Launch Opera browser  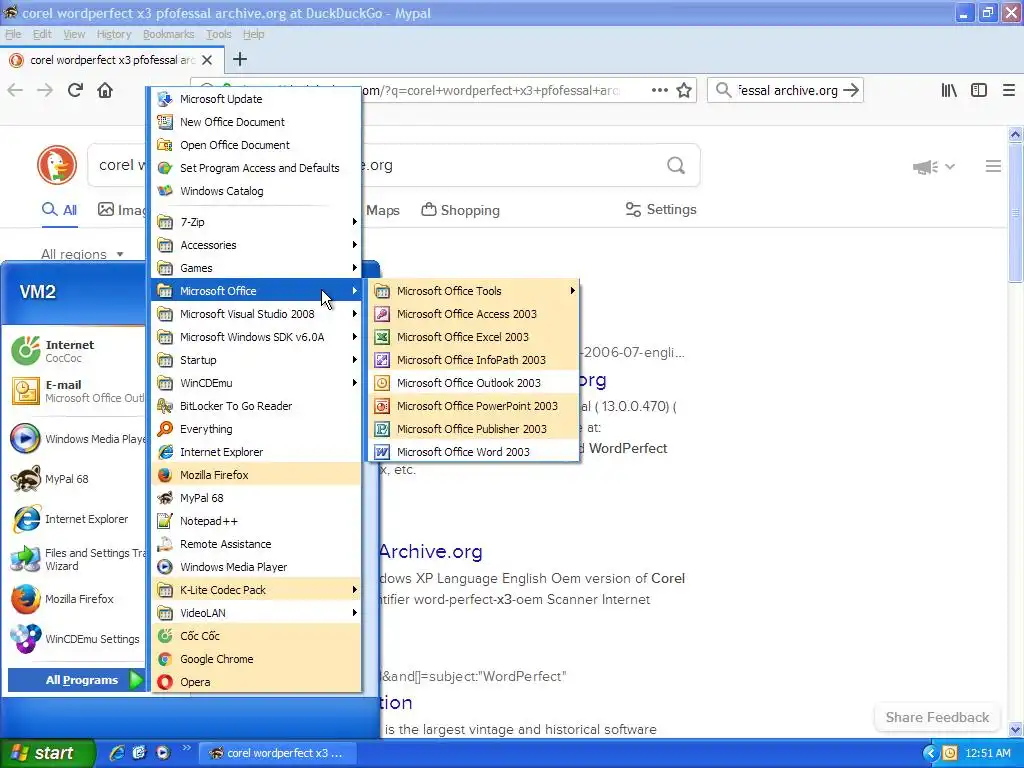(x=256, y=682)
